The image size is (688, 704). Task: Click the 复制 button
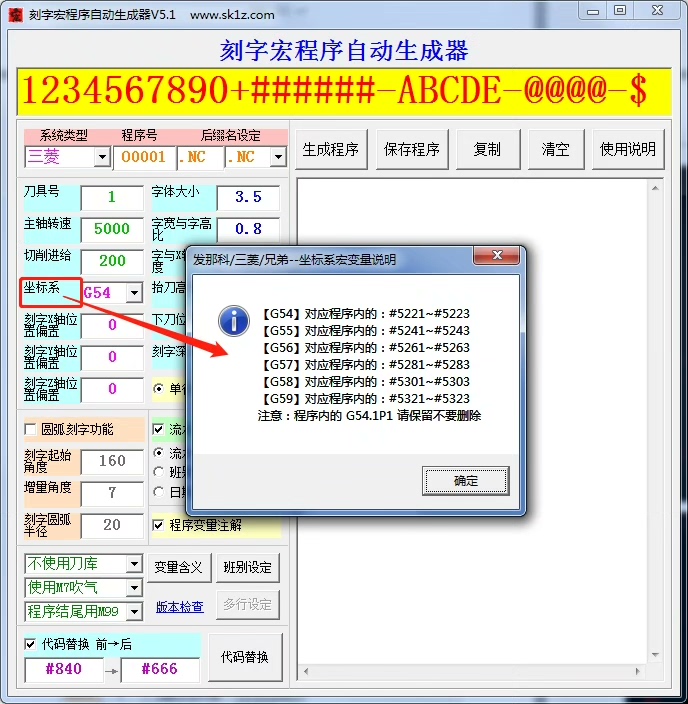(488, 150)
